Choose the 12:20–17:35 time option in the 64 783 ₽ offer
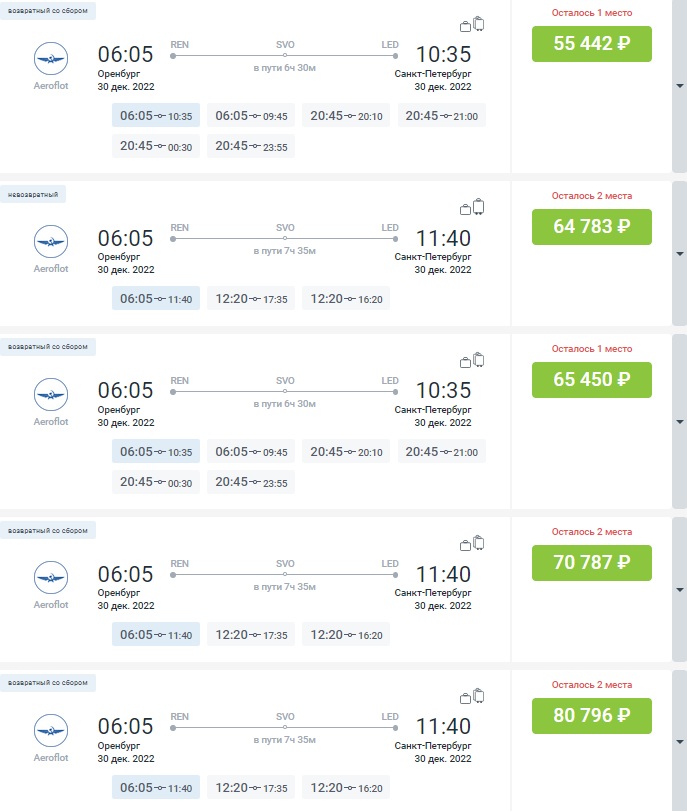Screen dimensions: 687x811 251,299
